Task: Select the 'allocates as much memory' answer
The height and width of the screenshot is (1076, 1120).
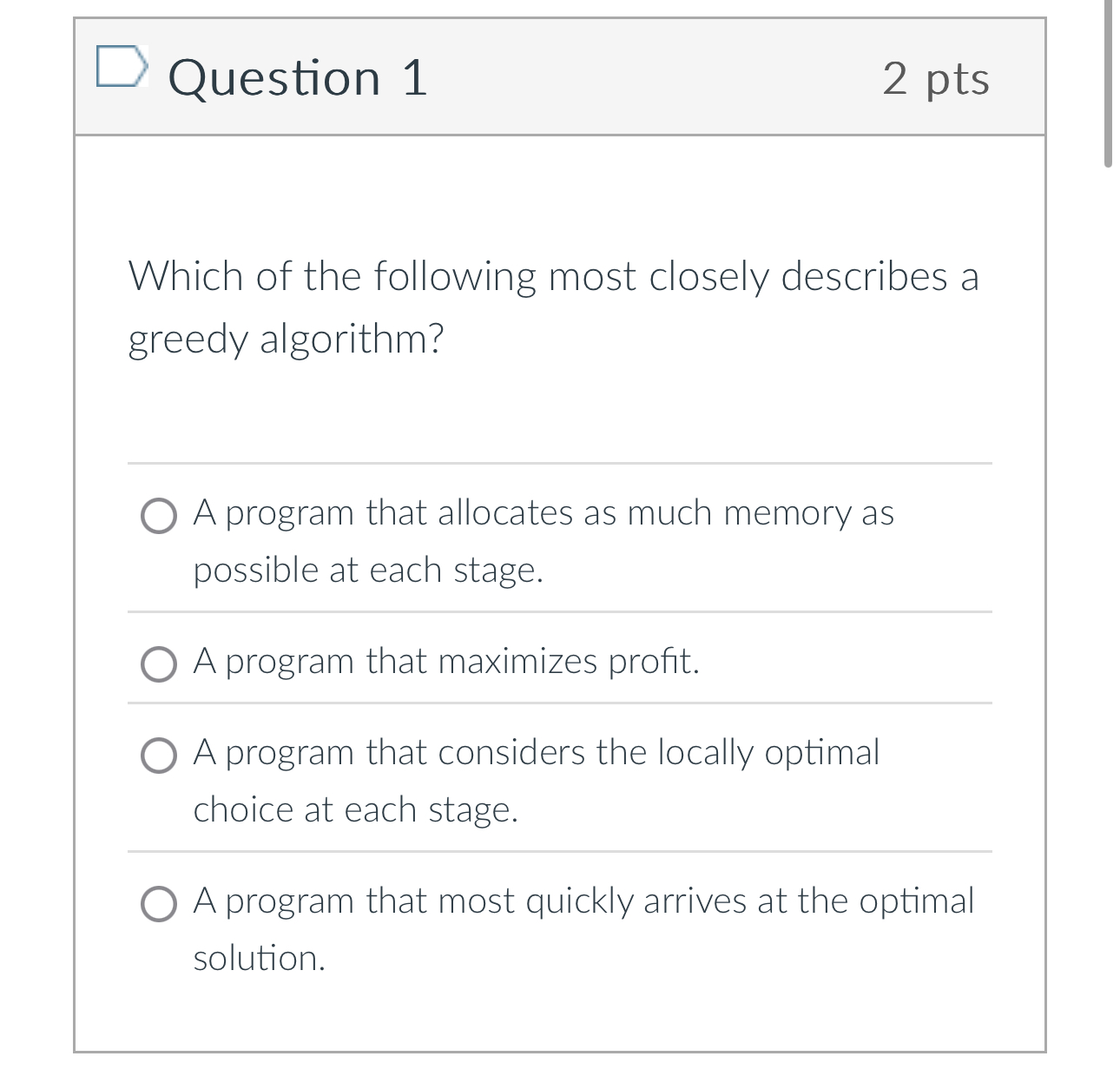Action: (158, 518)
